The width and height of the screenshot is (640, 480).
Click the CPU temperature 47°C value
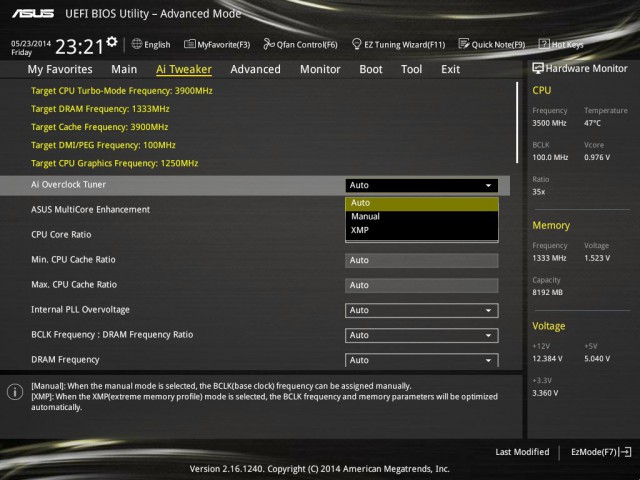(x=592, y=123)
